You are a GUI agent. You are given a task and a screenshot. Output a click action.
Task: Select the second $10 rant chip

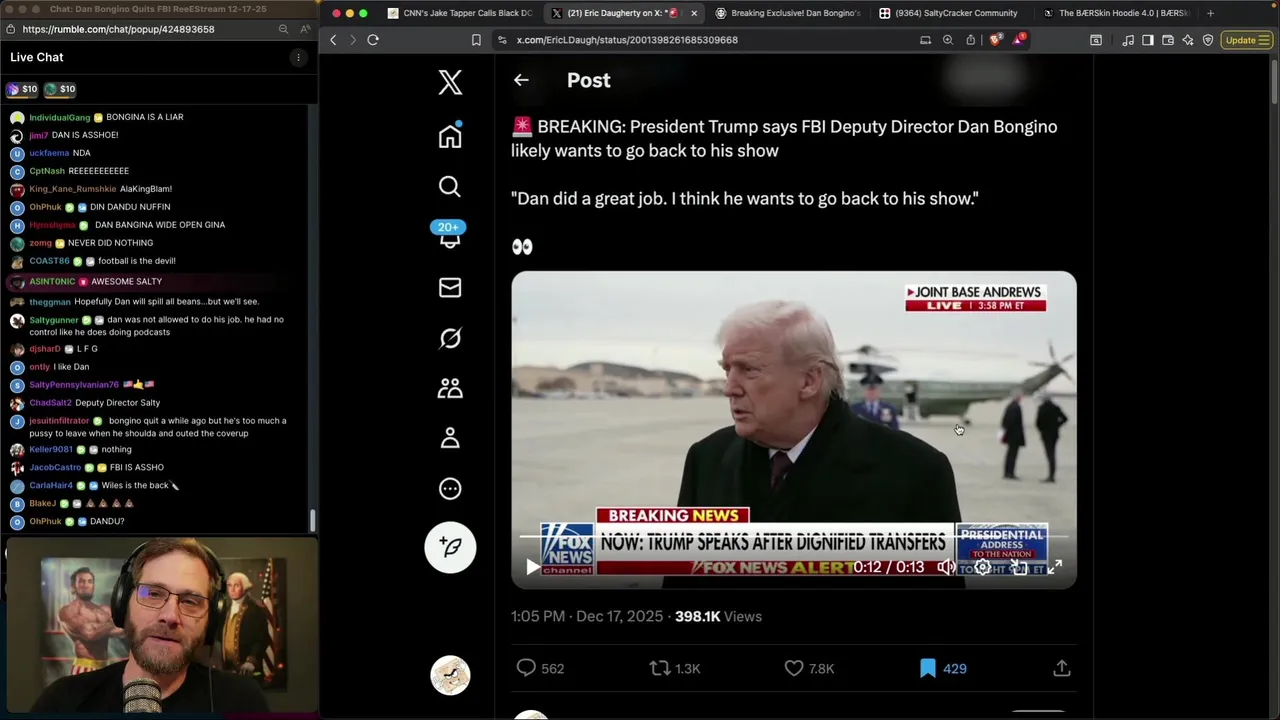click(60, 89)
